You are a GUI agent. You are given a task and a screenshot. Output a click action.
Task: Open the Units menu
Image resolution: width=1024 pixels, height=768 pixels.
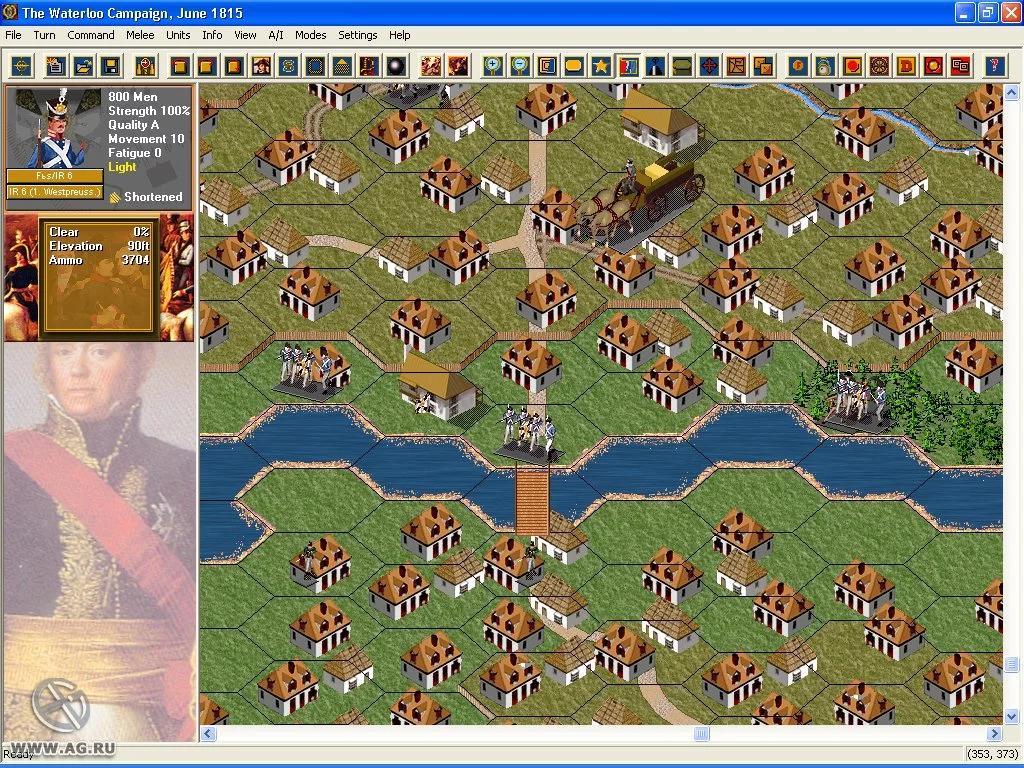[x=178, y=35]
